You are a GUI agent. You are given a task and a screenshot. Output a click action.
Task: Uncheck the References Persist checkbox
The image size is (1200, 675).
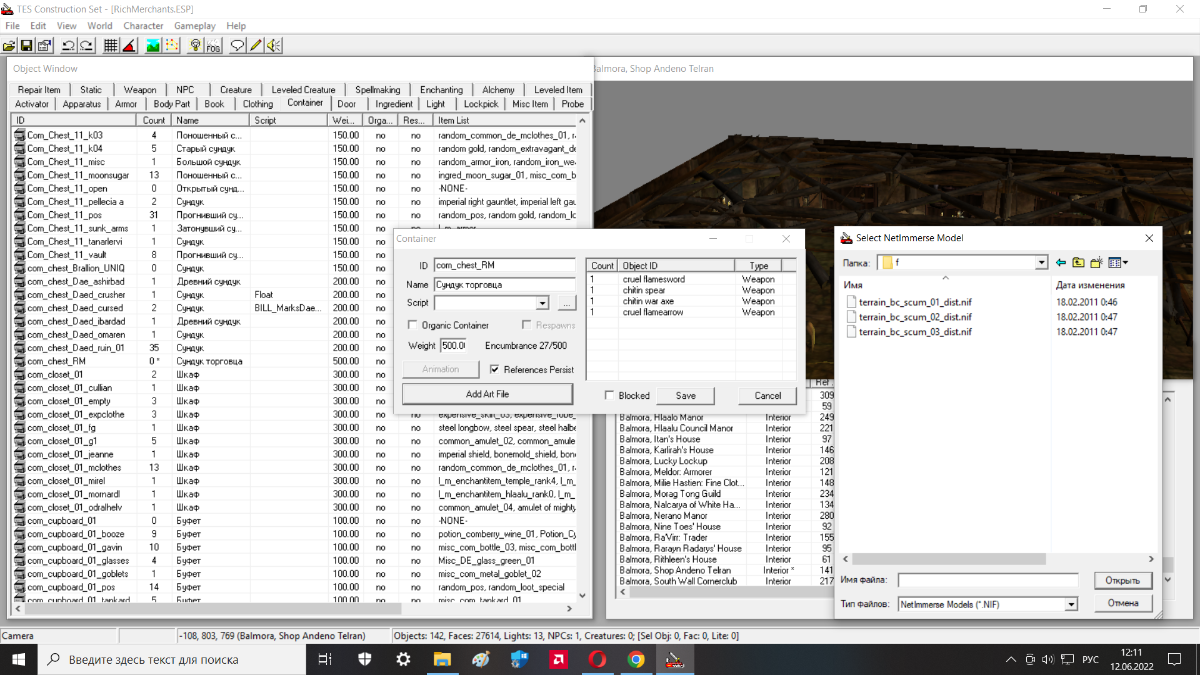pyautogui.click(x=494, y=369)
